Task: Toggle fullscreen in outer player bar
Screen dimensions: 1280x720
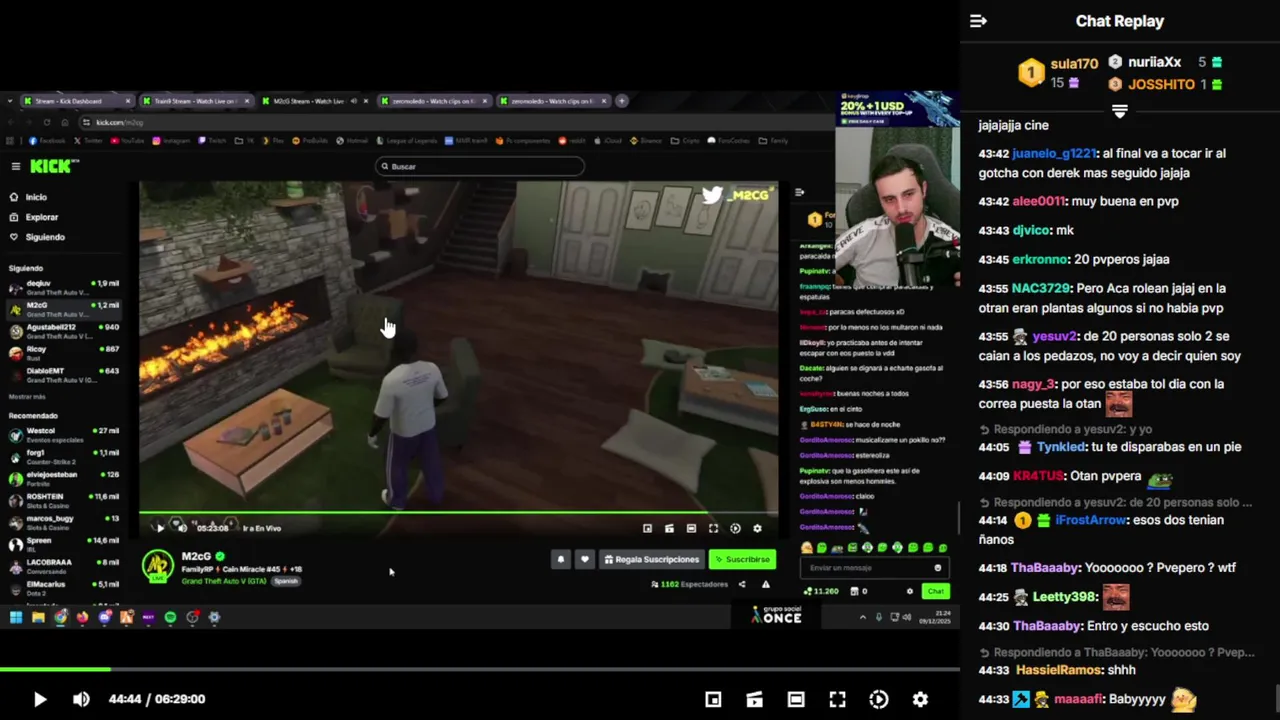Action: (x=837, y=699)
